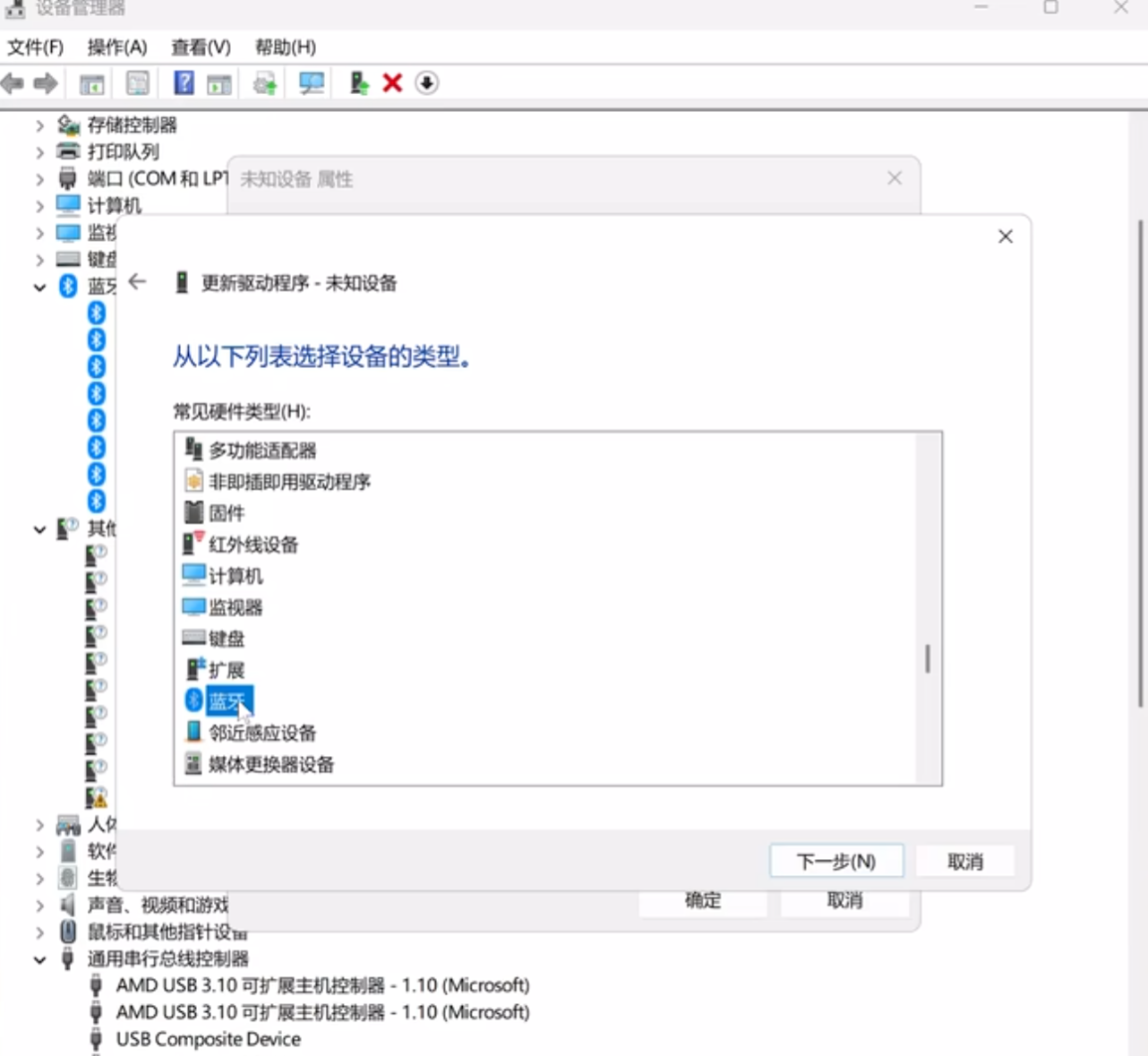The height and width of the screenshot is (1056, 1148).
Task: Click the printer-style toolbar icon
Action: click(265, 84)
